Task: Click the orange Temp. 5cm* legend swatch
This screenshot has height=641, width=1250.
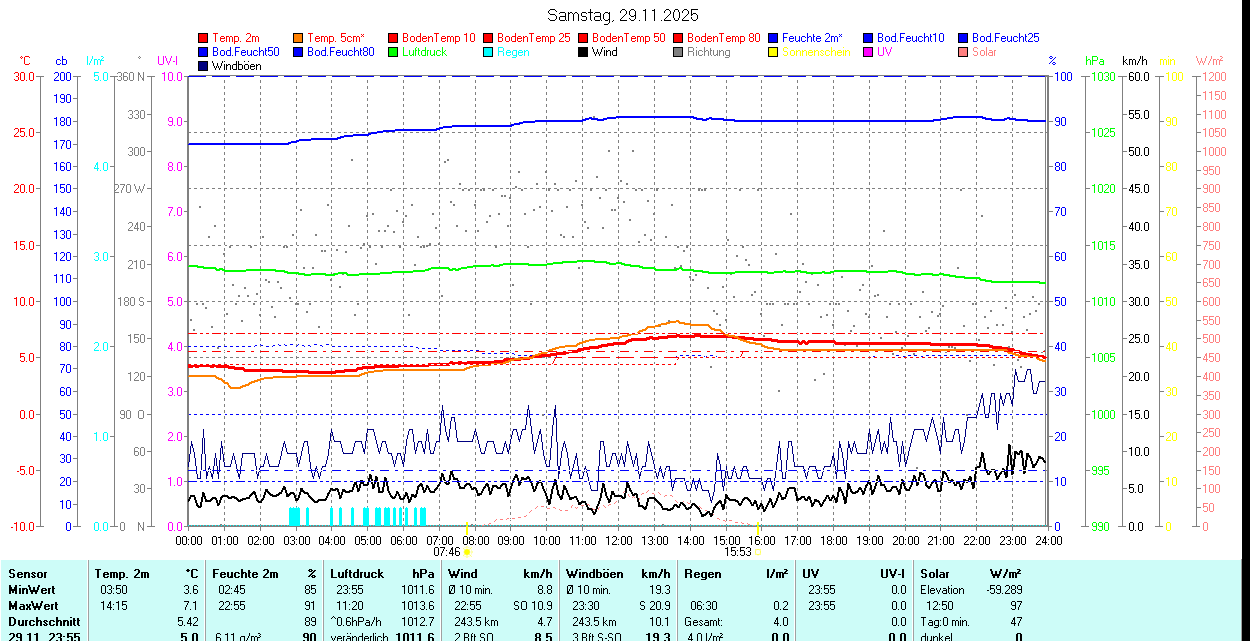Action: [299, 38]
